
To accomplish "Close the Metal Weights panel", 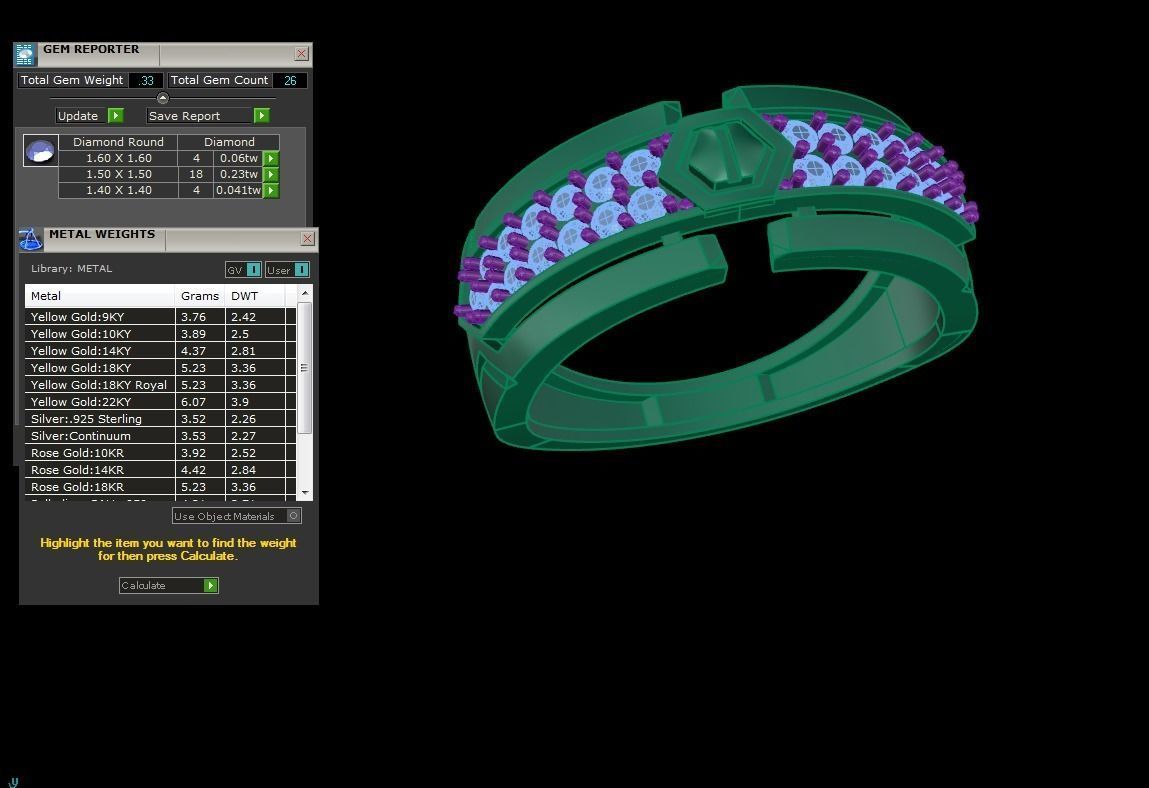I will [x=307, y=238].
